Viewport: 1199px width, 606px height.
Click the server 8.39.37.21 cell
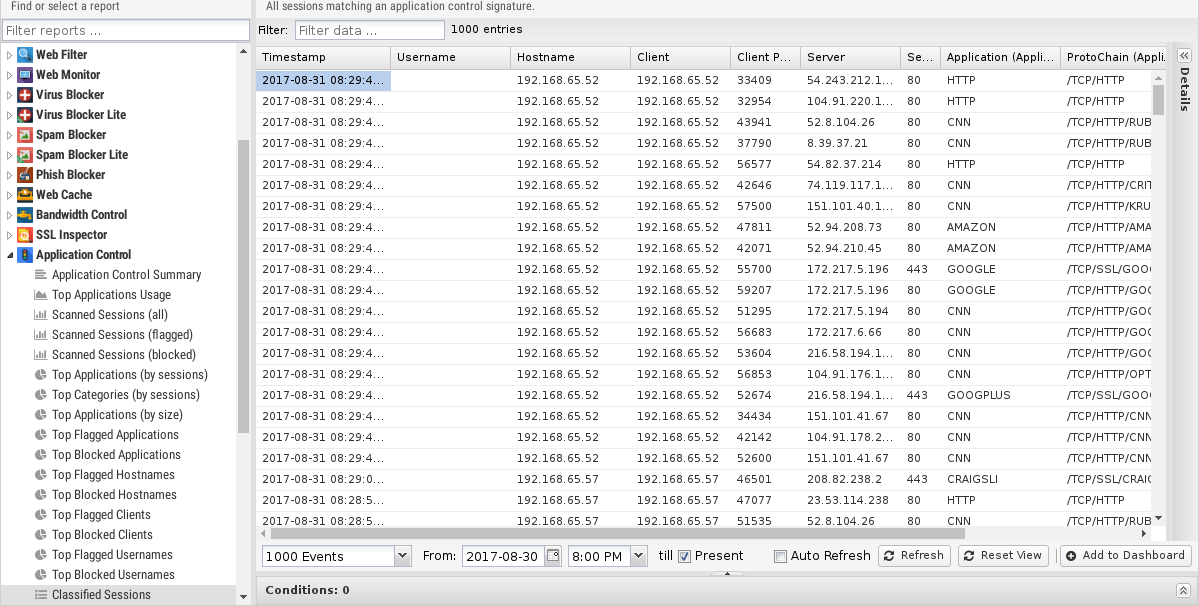850,143
